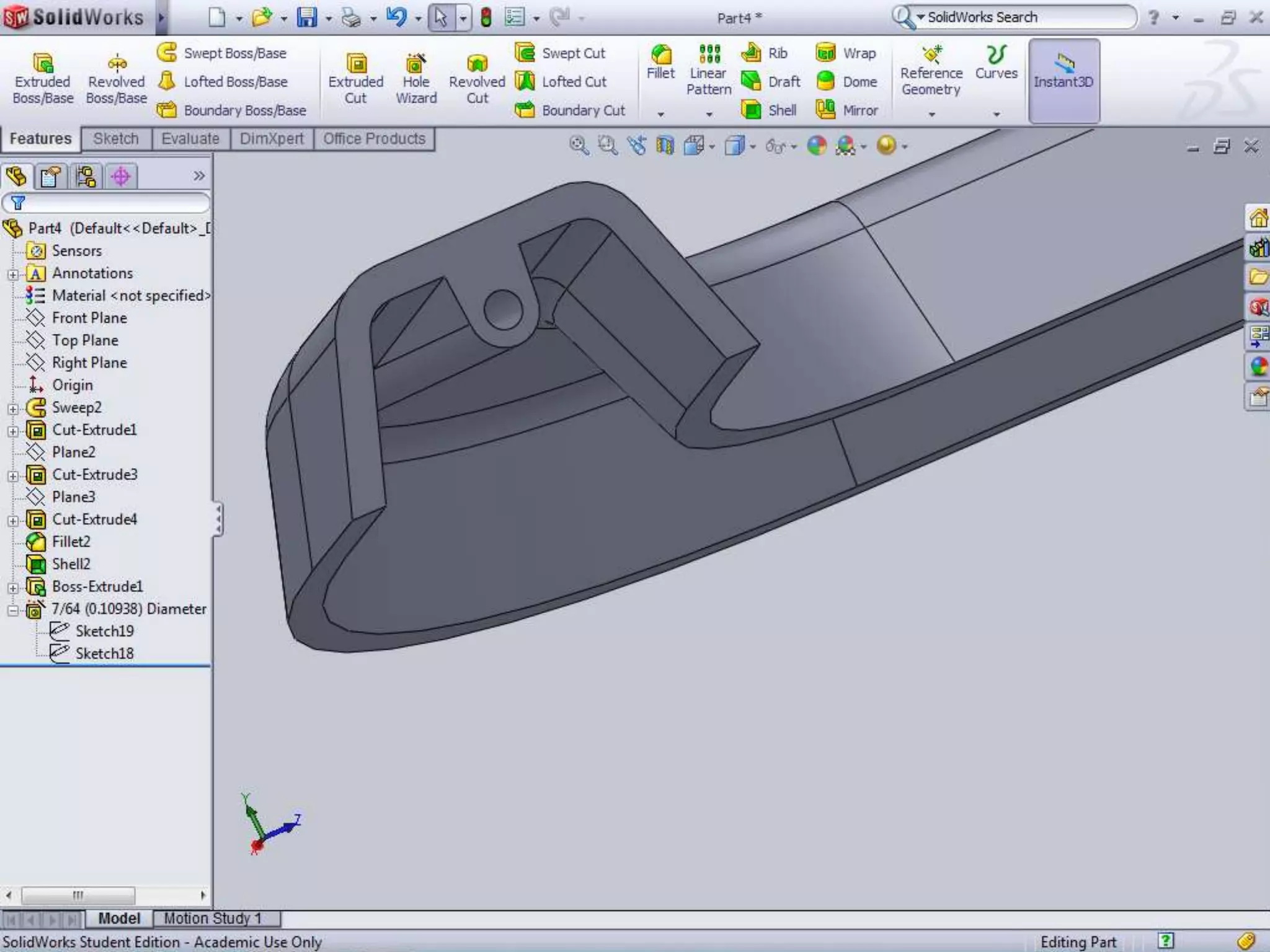Open the Reference Geometry dropdown arrow
Image resolution: width=1270 pixels, height=952 pixels.
931,115
